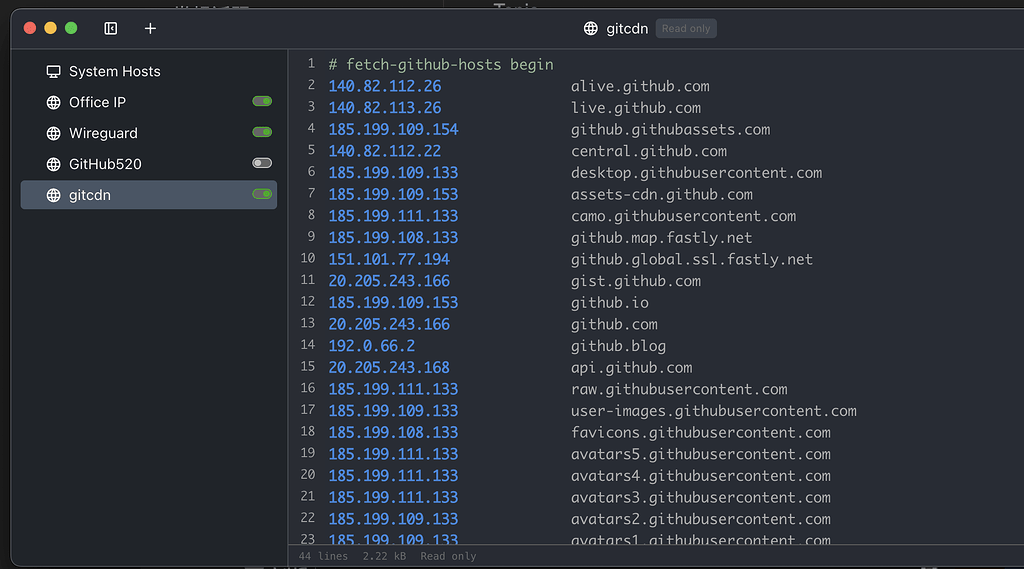The image size is (1024, 569).
Task: Select System Hosts in the sidebar
Action: [149, 71]
